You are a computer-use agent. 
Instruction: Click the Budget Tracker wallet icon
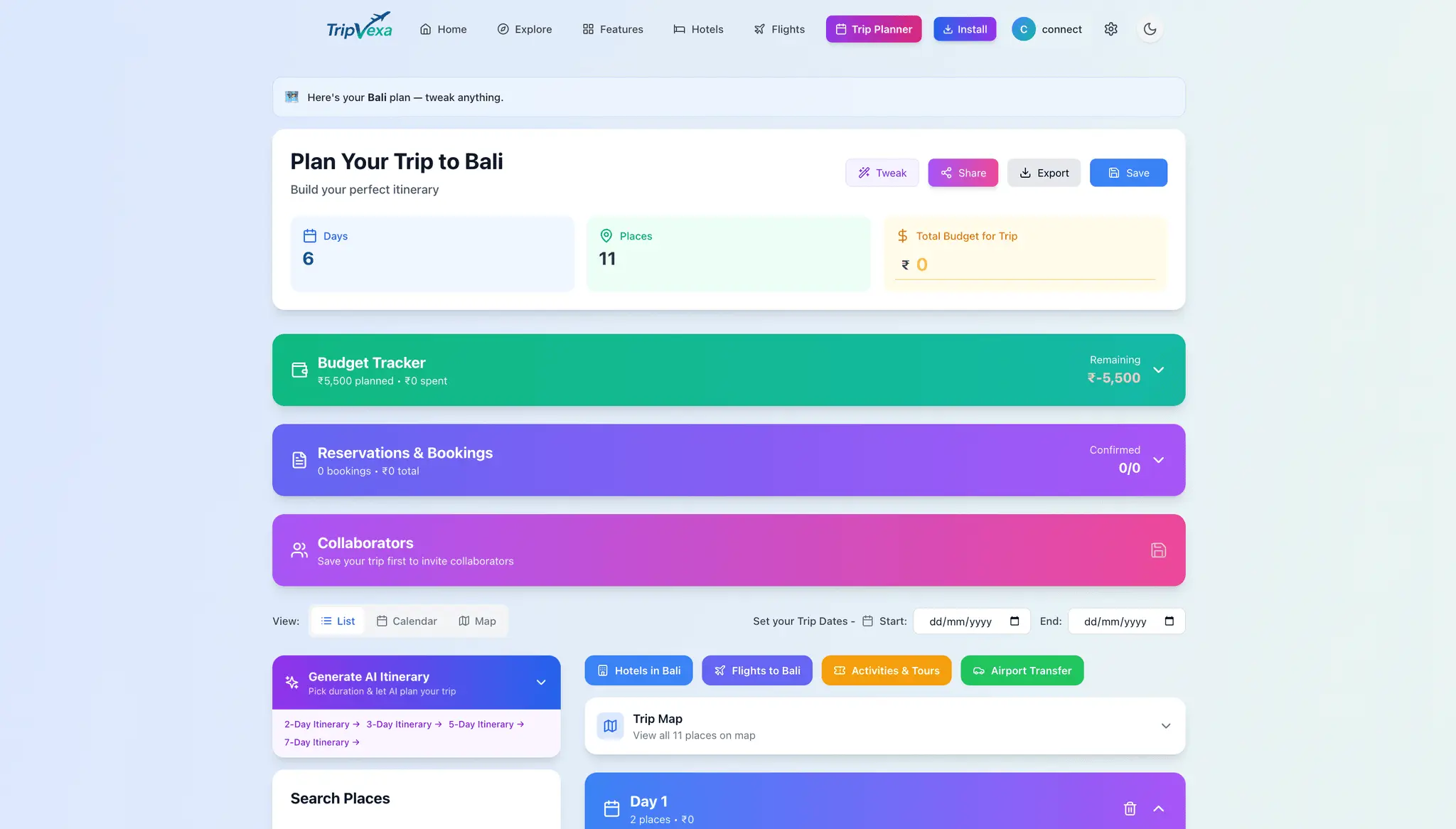coord(299,370)
